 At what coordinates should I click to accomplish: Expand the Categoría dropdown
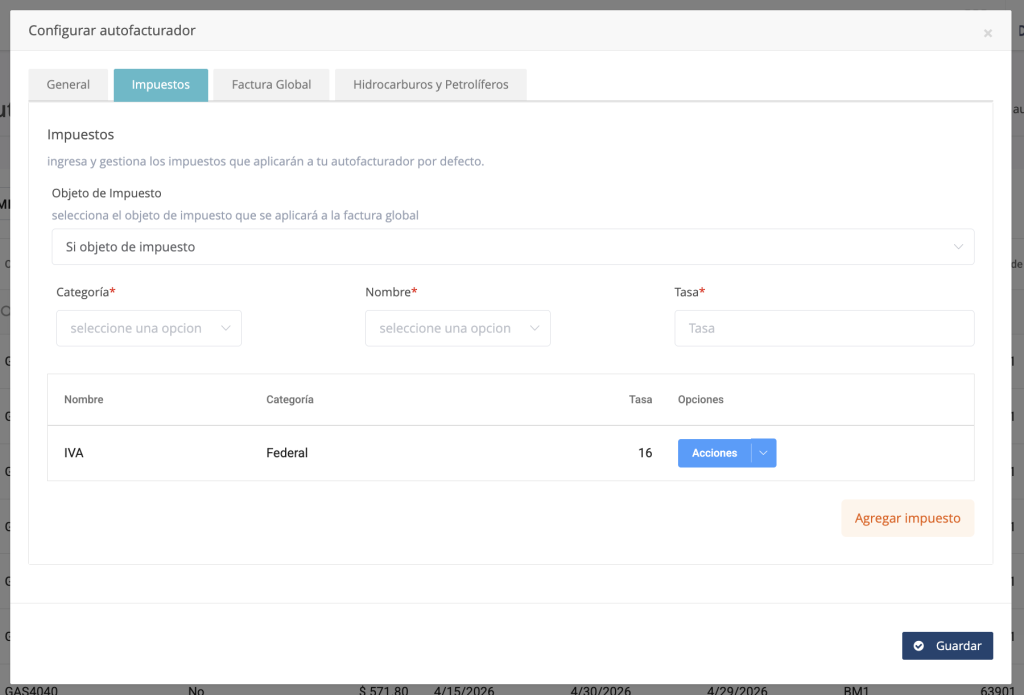[x=149, y=328]
